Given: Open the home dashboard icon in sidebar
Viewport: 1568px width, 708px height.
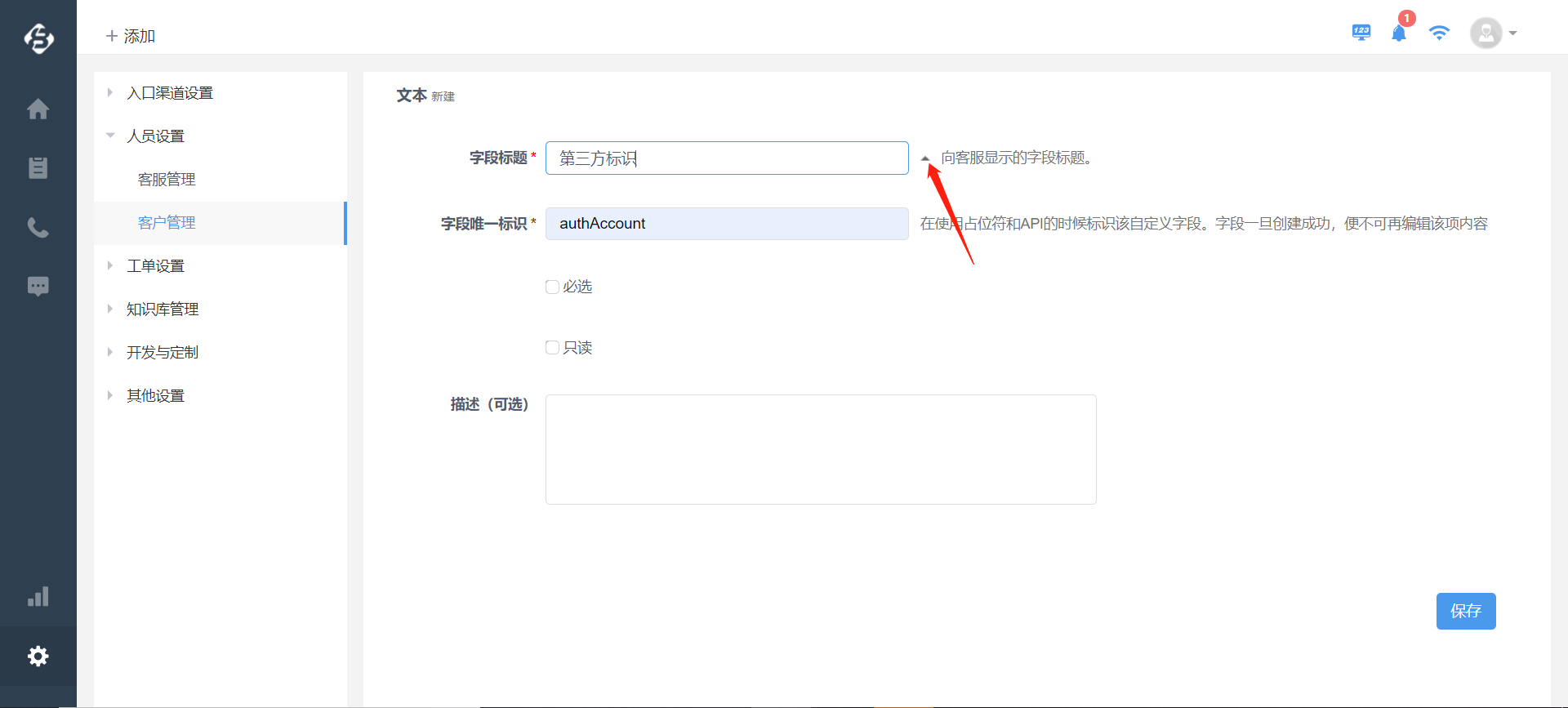Looking at the screenshot, I should click(x=38, y=109).
